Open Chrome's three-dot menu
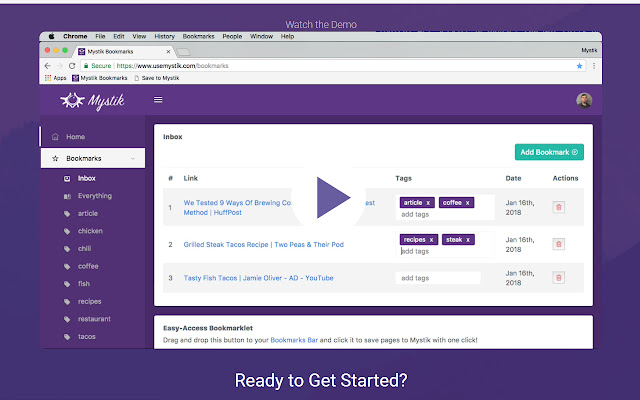The image size is (640, 400). 594,66
